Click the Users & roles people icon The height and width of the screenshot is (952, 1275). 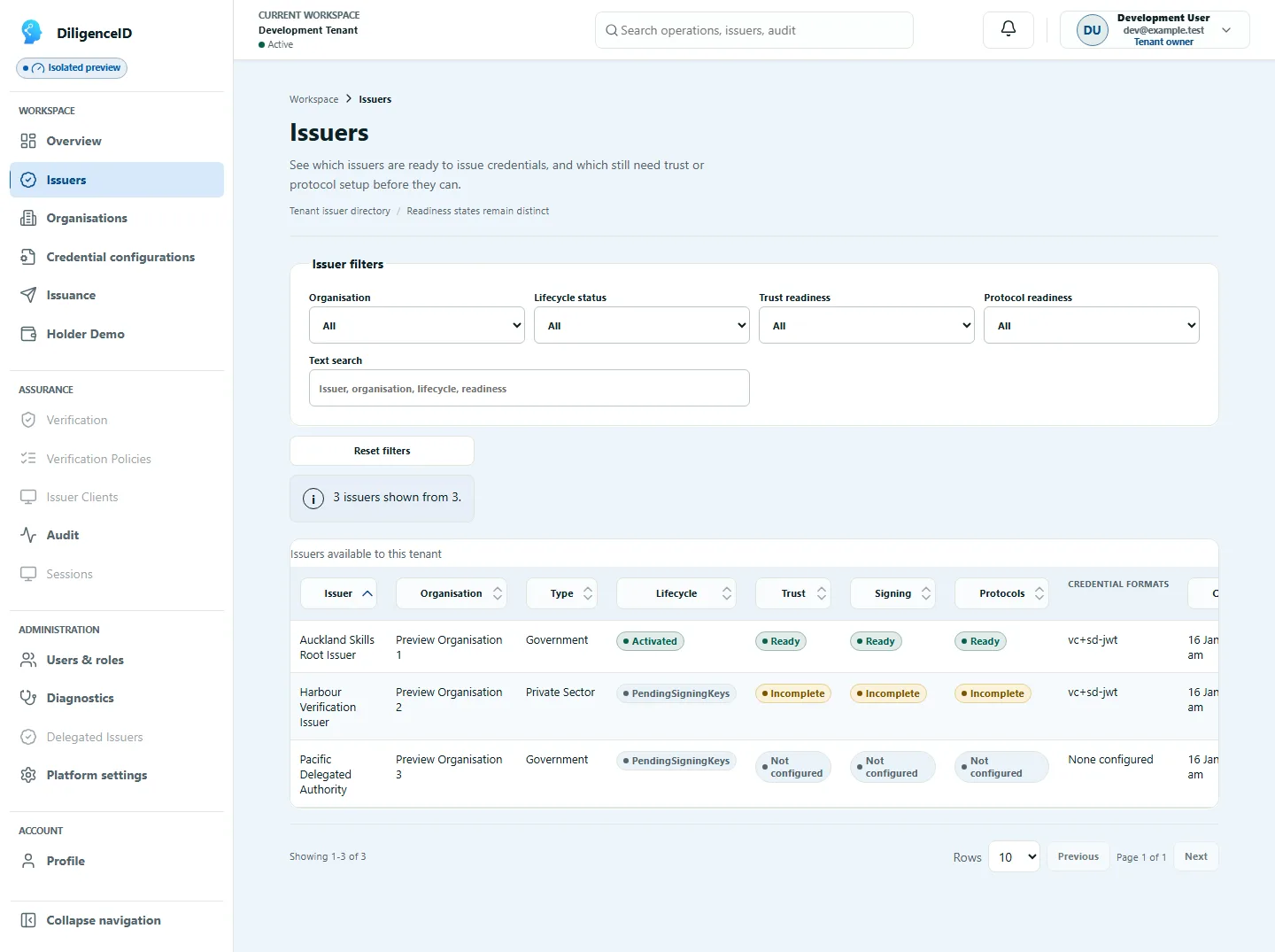28,660
